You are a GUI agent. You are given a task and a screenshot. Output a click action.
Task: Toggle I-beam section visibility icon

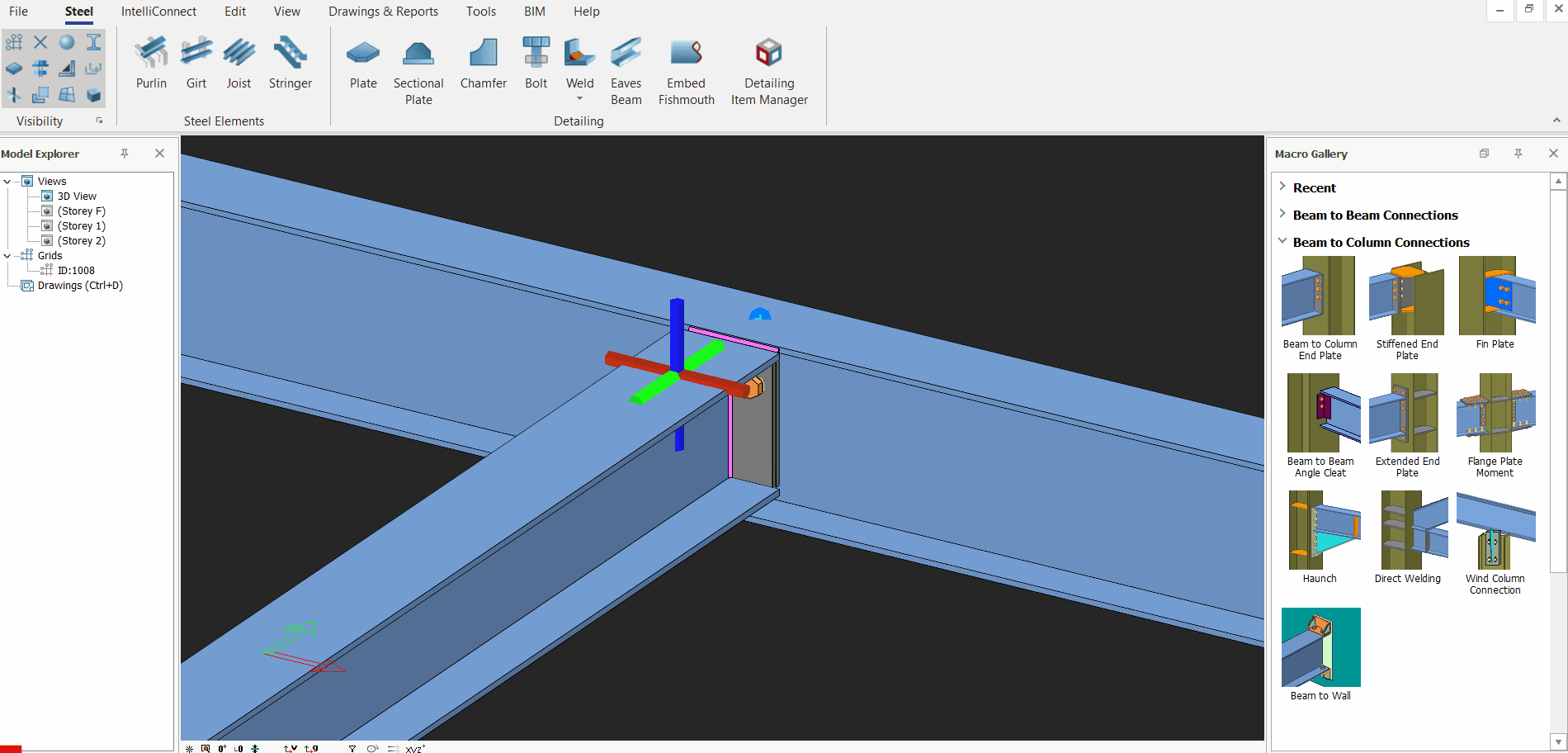coord(93,42)
